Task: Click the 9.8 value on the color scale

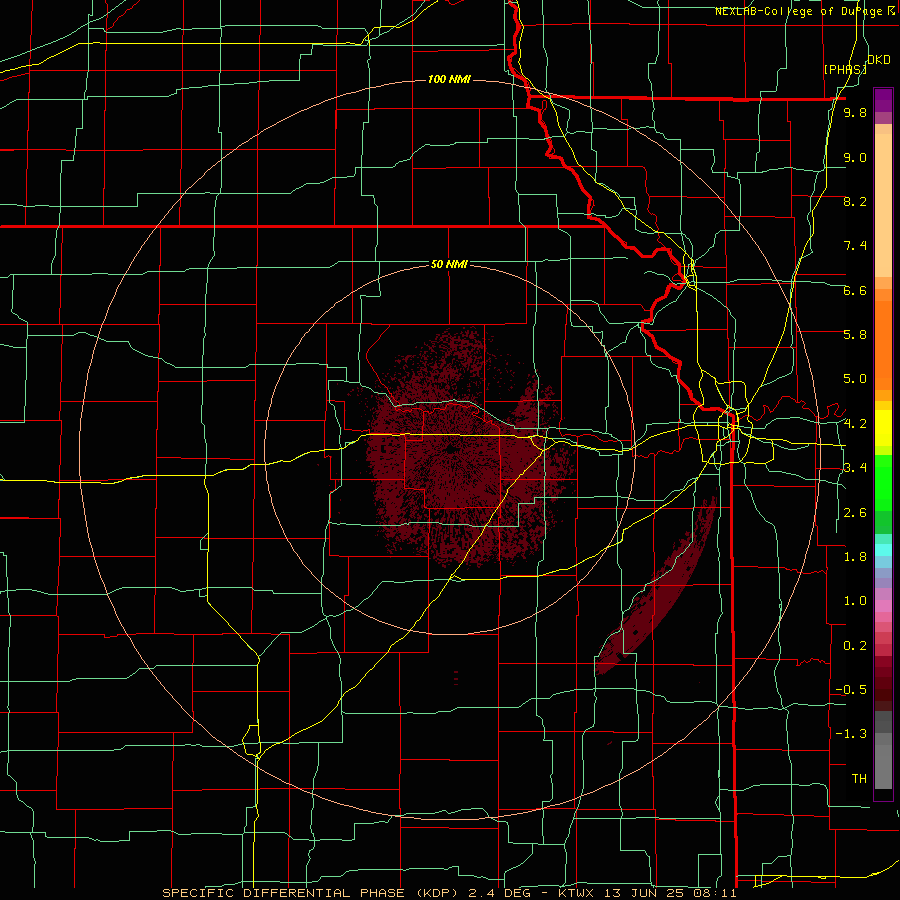Action: (x=855, y=113)
